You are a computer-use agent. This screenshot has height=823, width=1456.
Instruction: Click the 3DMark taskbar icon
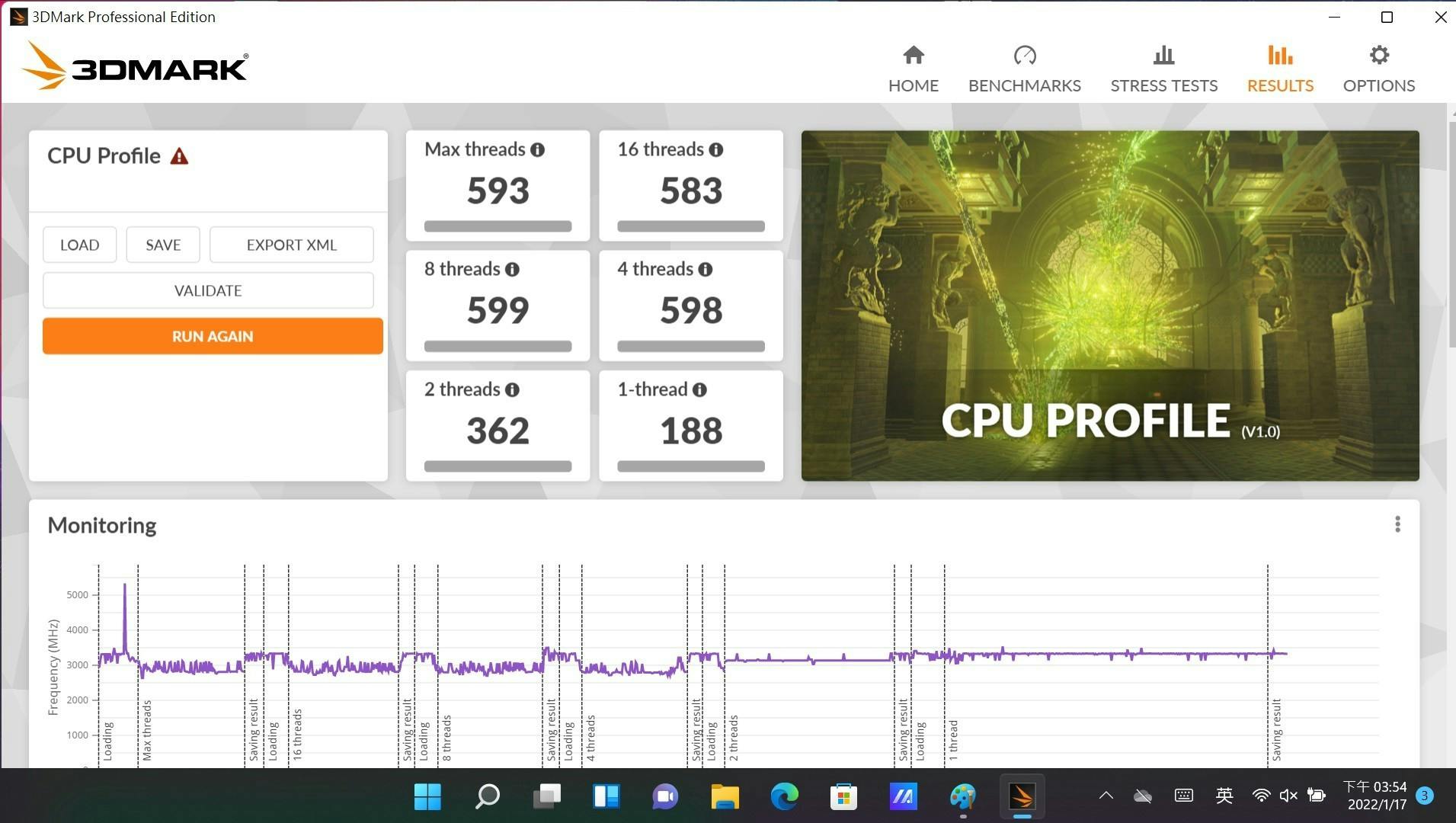[1022, 796]
